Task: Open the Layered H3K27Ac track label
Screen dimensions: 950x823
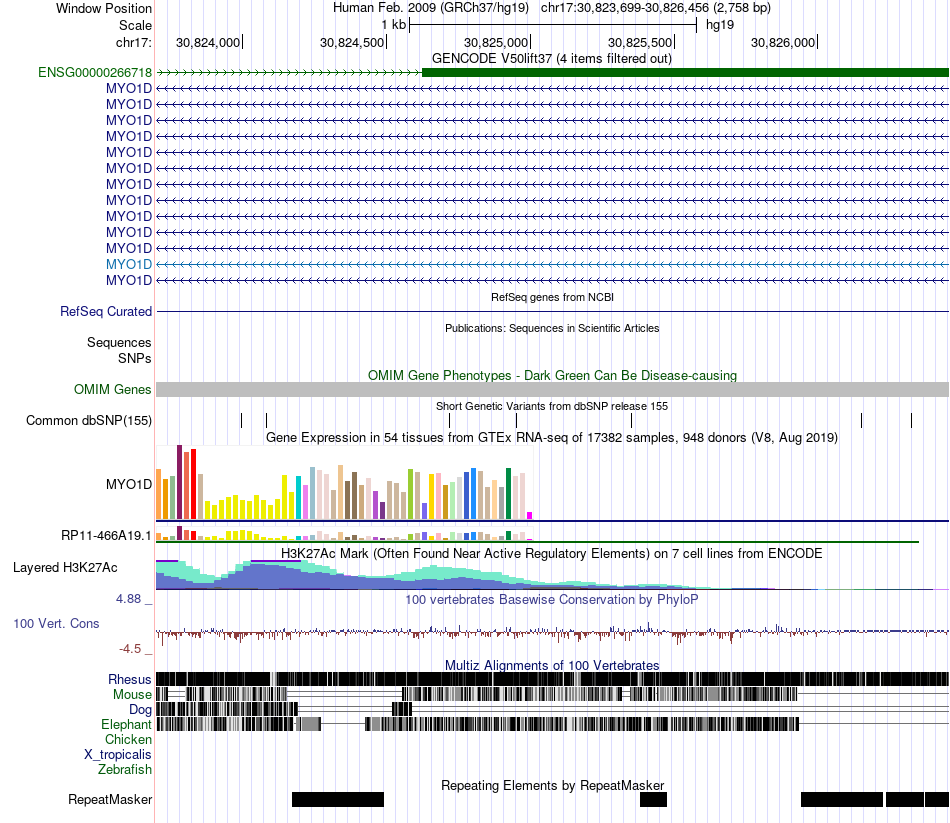Action: point(65,568)
